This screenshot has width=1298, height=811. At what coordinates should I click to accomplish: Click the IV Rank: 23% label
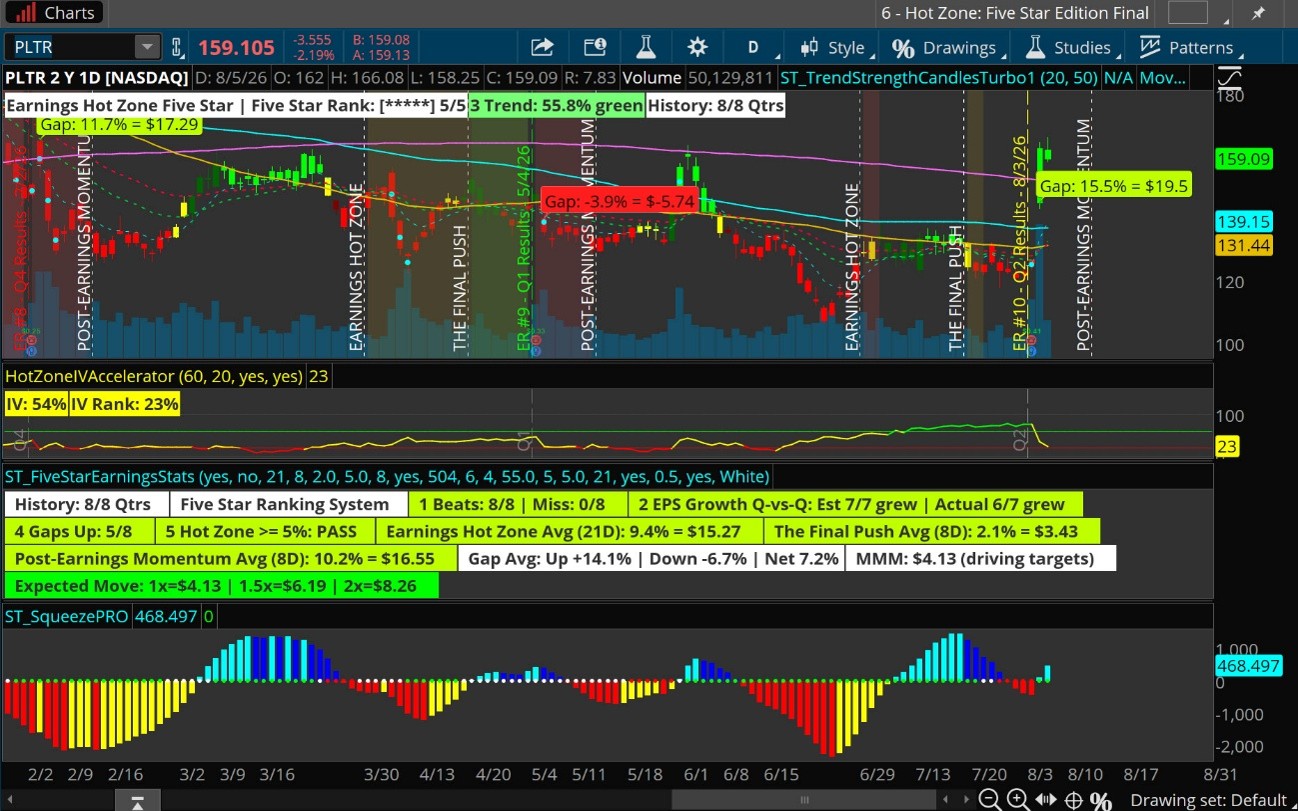[x=125, y=404]
